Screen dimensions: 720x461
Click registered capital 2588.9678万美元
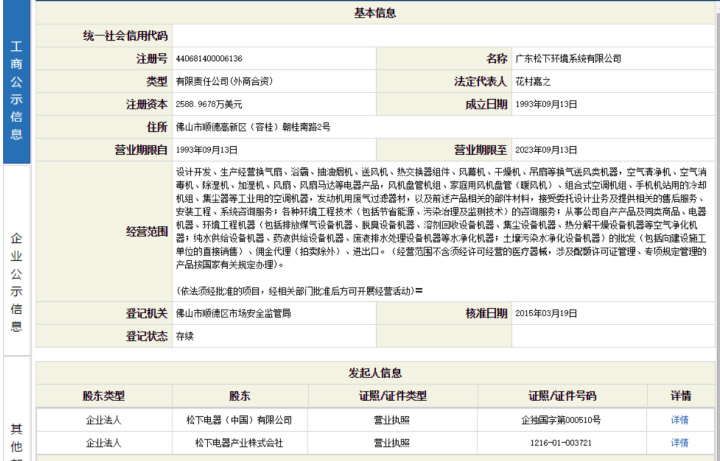tap(209, 104)
